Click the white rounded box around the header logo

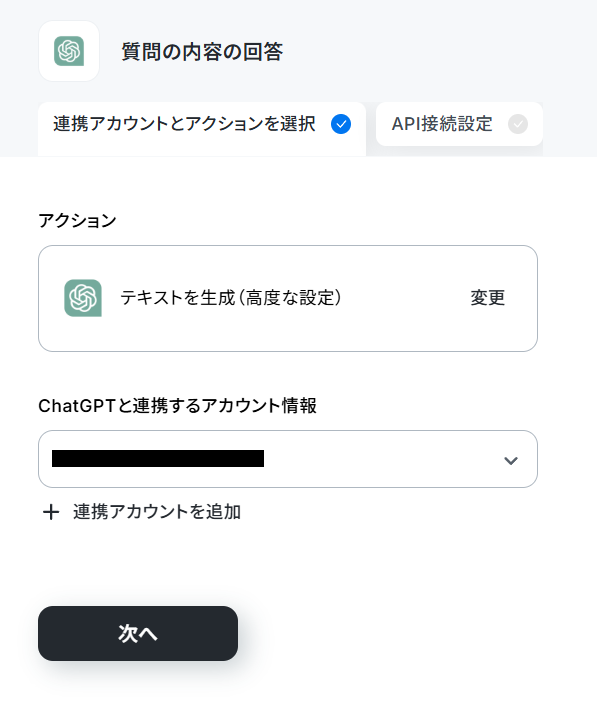pyautogui.click(x=69, y=51)
